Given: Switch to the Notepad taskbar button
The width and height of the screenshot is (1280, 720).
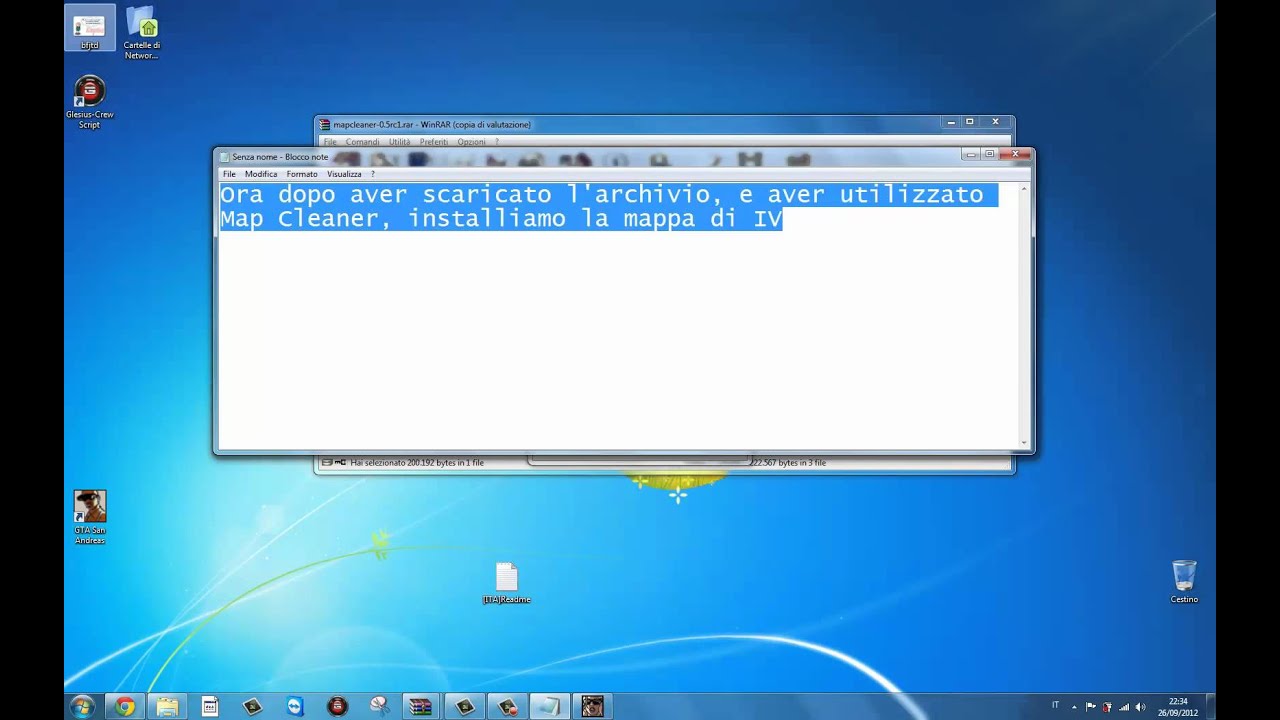Looking at the screenshot, I should pyautogui.click(x=549, y=706).
